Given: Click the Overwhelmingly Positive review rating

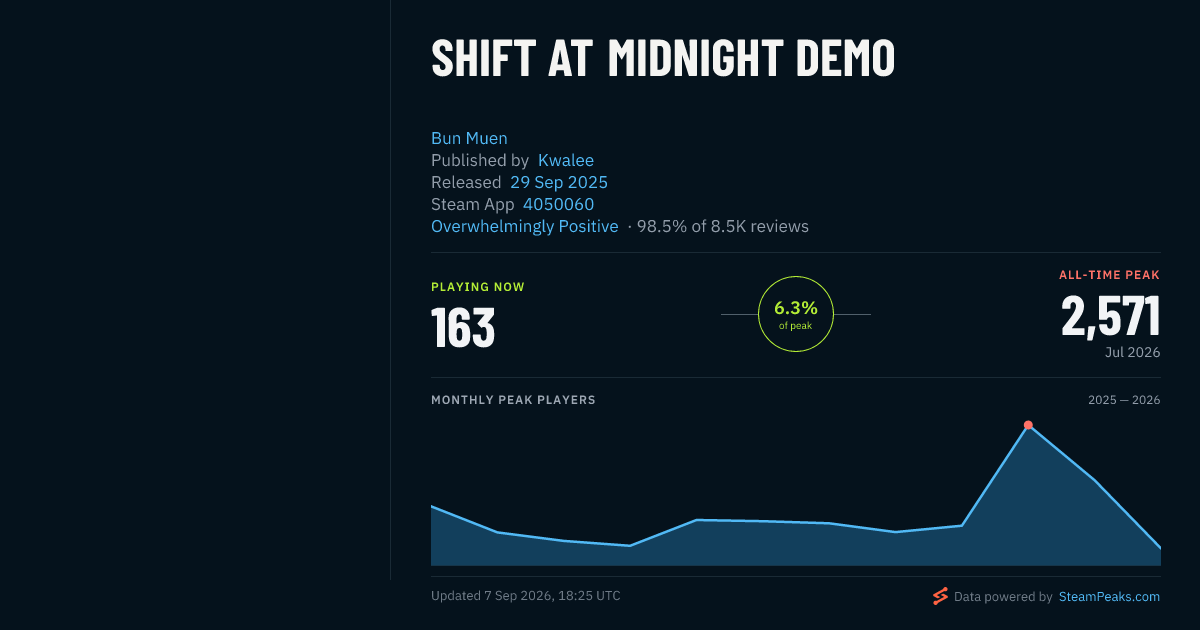Looking at the screenshot, I should (x=525, y=226).
